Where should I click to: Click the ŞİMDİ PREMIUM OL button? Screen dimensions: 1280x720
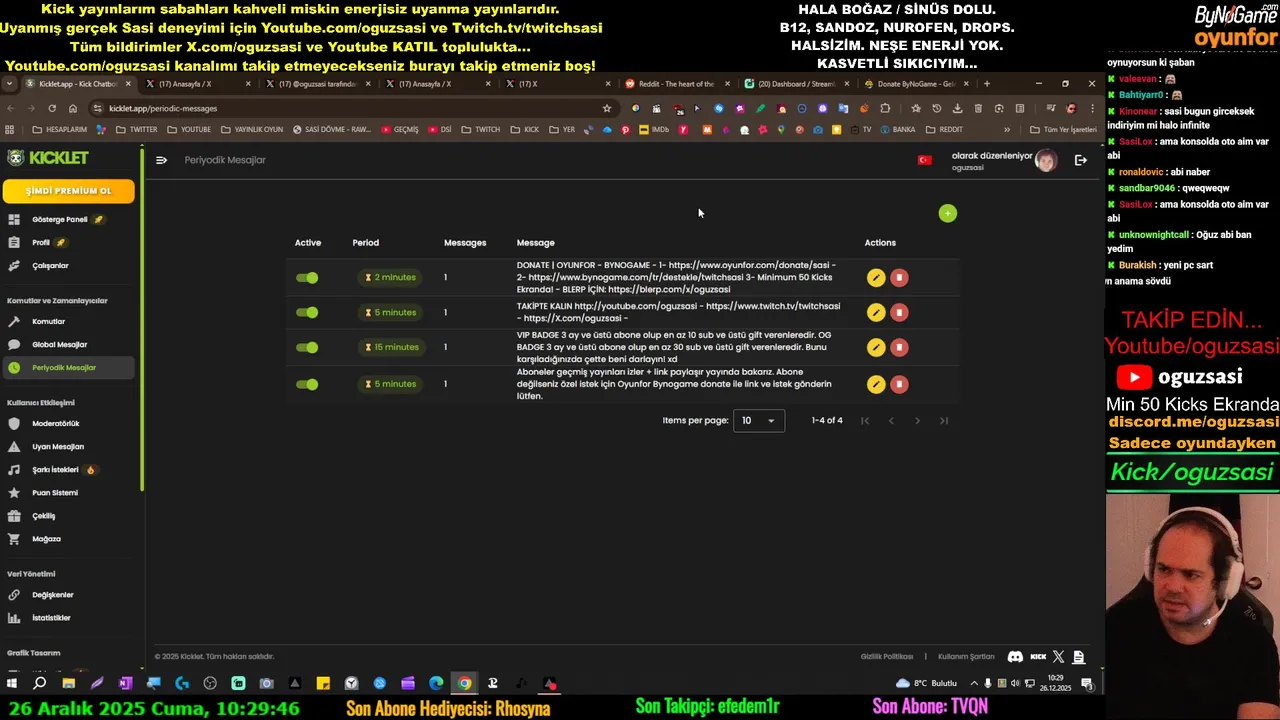[x=69, y=191]
